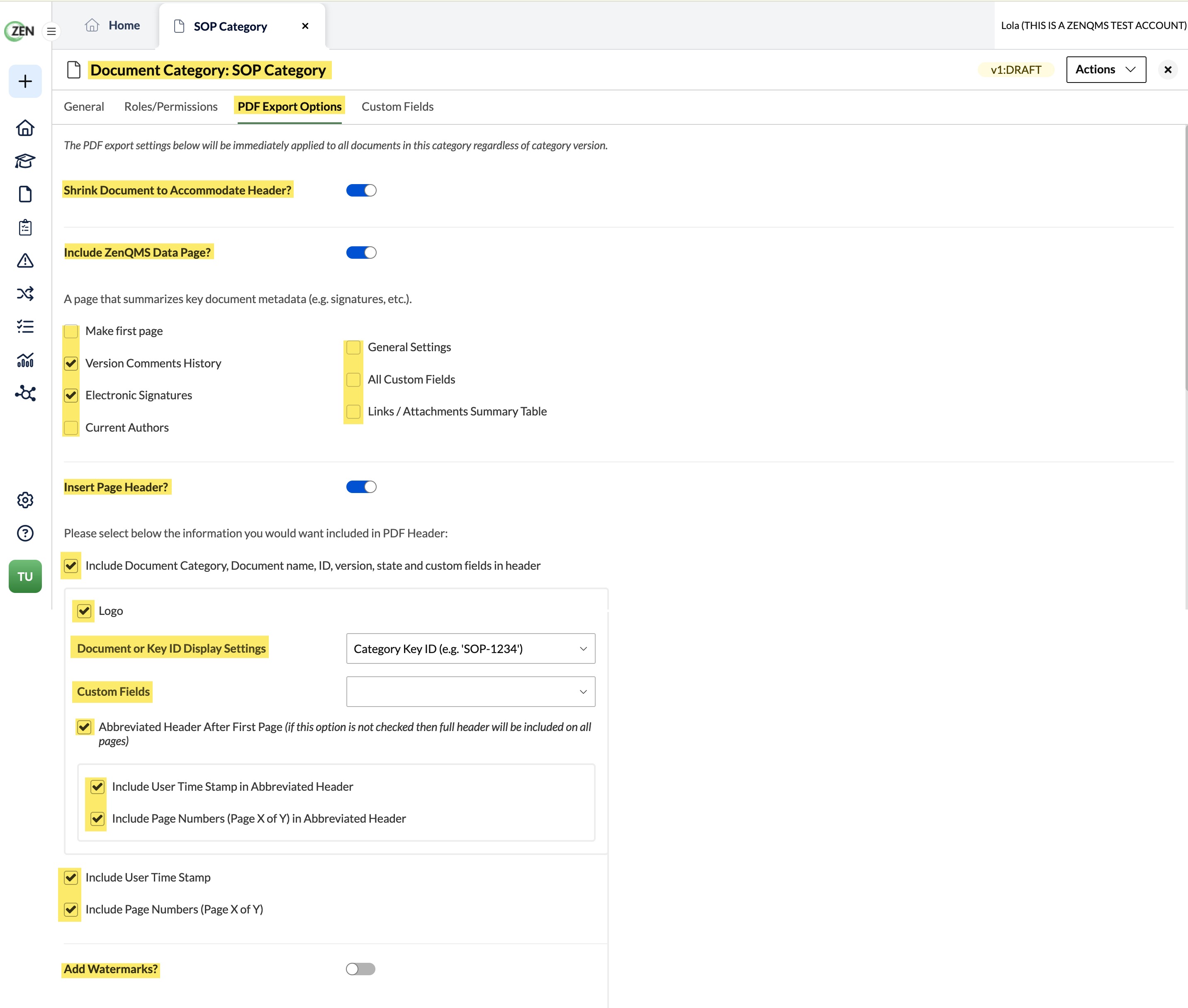Toggle Shrink Document to Accommodate Header switch
The image size is (1188, 1008).
[361, 190]
